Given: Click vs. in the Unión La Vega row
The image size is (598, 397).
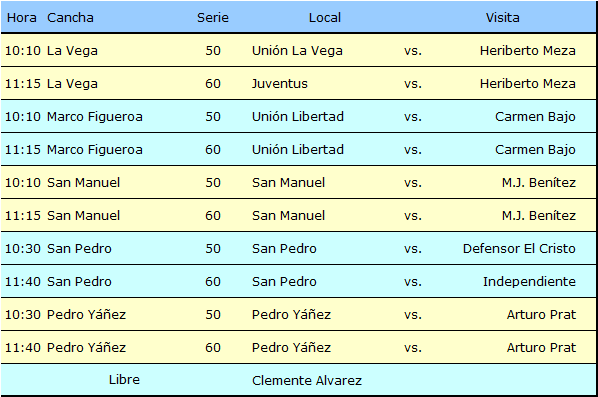Looking at the screenshot, I should tap(413, 51).
